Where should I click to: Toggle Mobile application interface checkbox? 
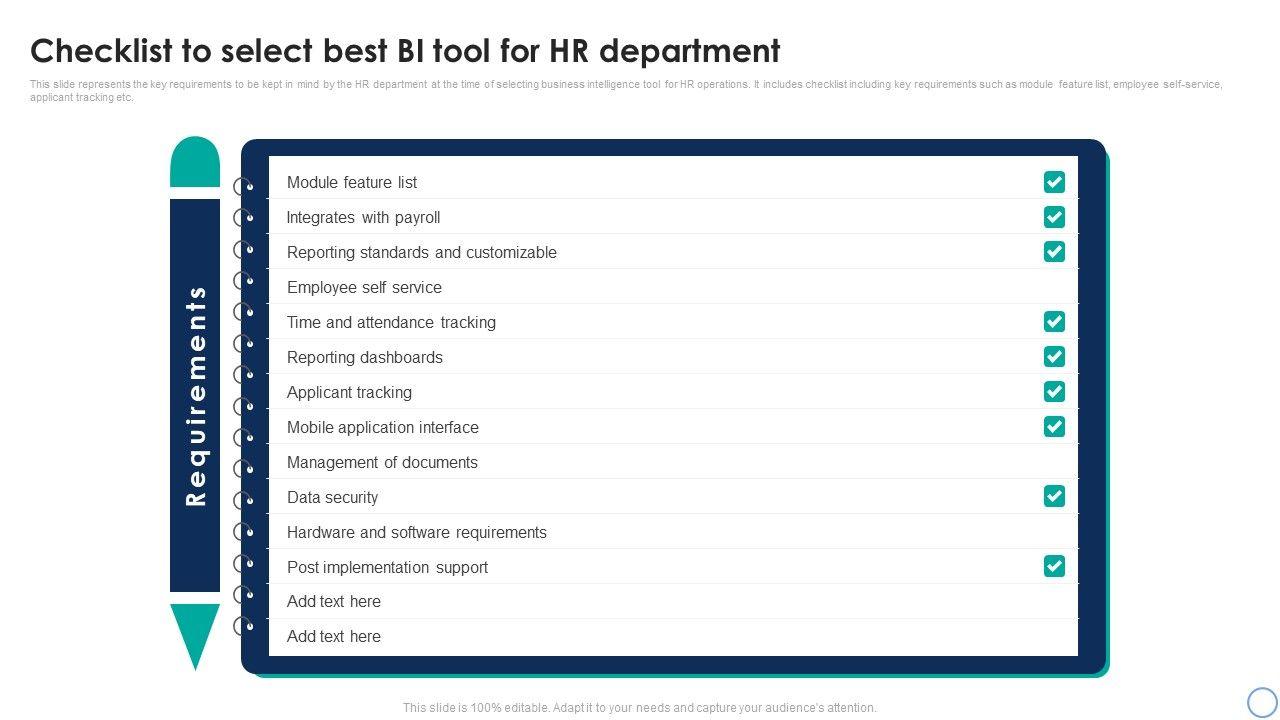point(1054,426)
